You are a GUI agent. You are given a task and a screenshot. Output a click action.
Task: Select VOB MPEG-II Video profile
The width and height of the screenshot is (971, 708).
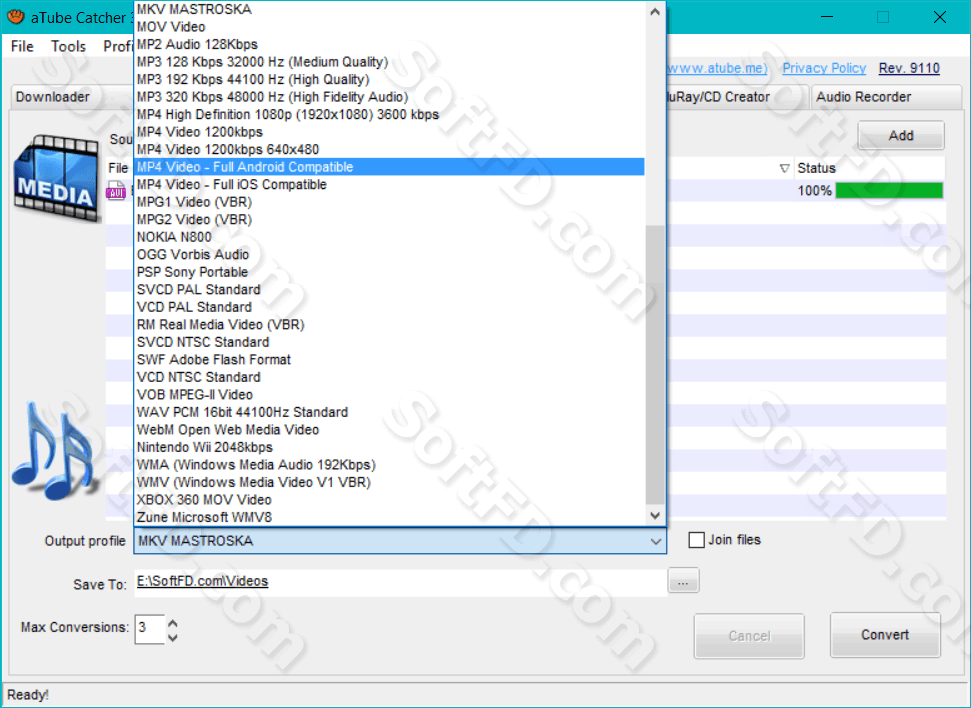[x=390, y=395]
